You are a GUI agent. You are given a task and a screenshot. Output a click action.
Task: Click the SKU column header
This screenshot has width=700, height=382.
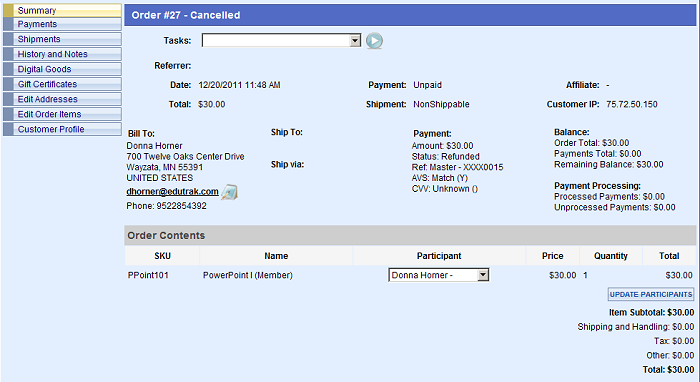(162, 256)
